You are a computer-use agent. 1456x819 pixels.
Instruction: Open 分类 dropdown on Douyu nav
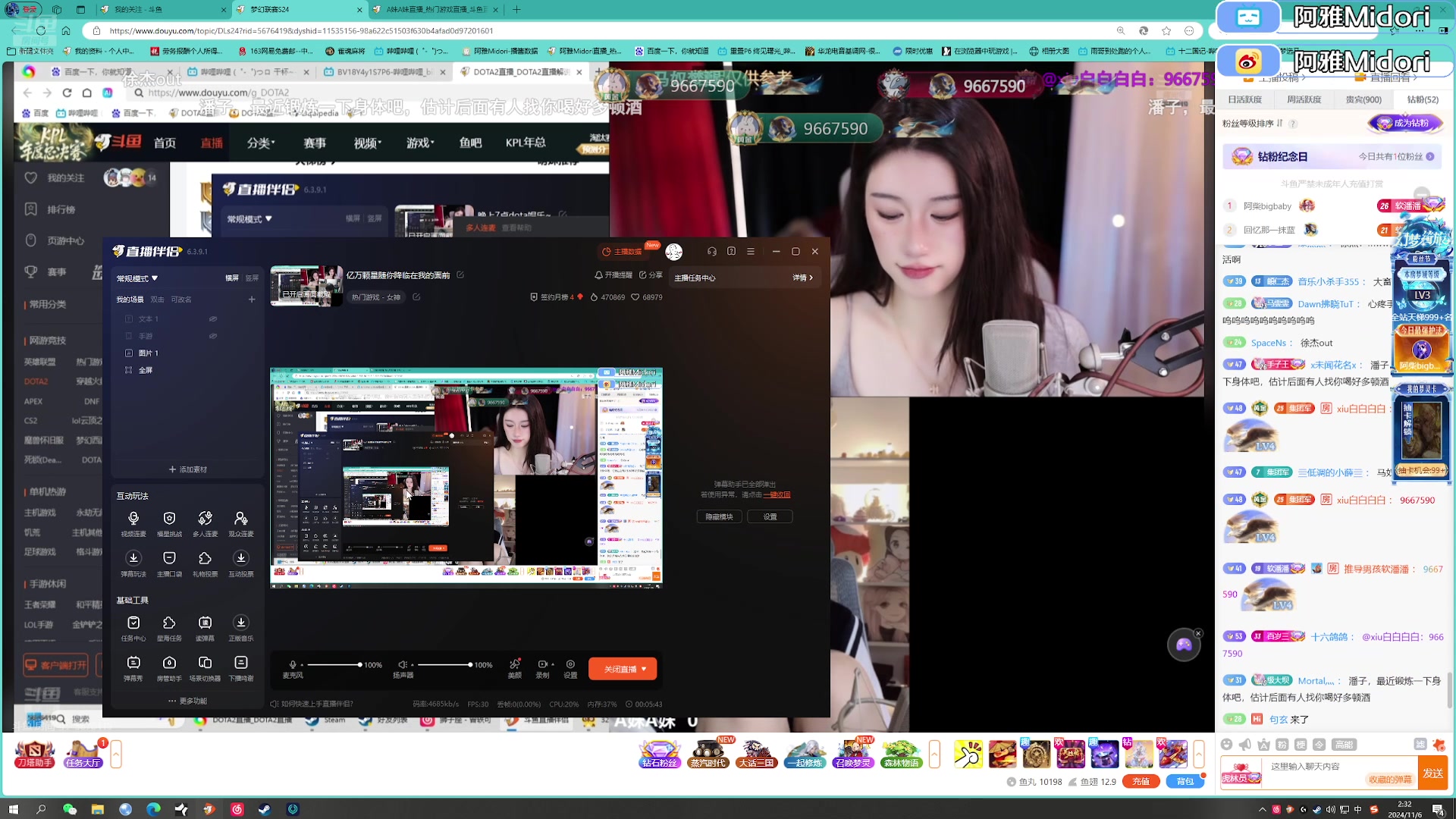point(260,143)
